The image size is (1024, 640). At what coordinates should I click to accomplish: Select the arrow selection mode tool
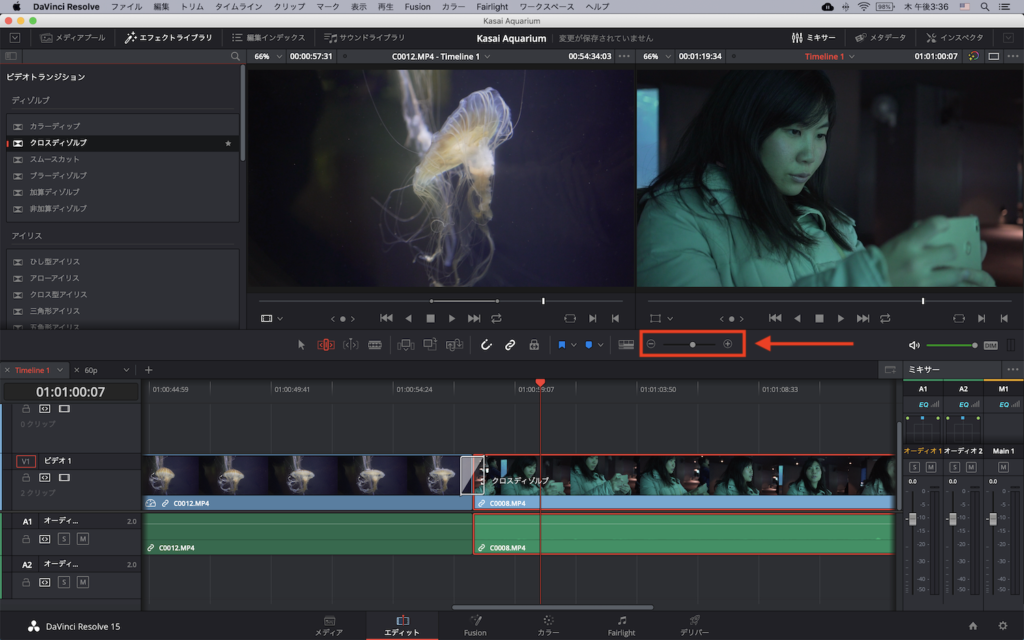(302, 345)
